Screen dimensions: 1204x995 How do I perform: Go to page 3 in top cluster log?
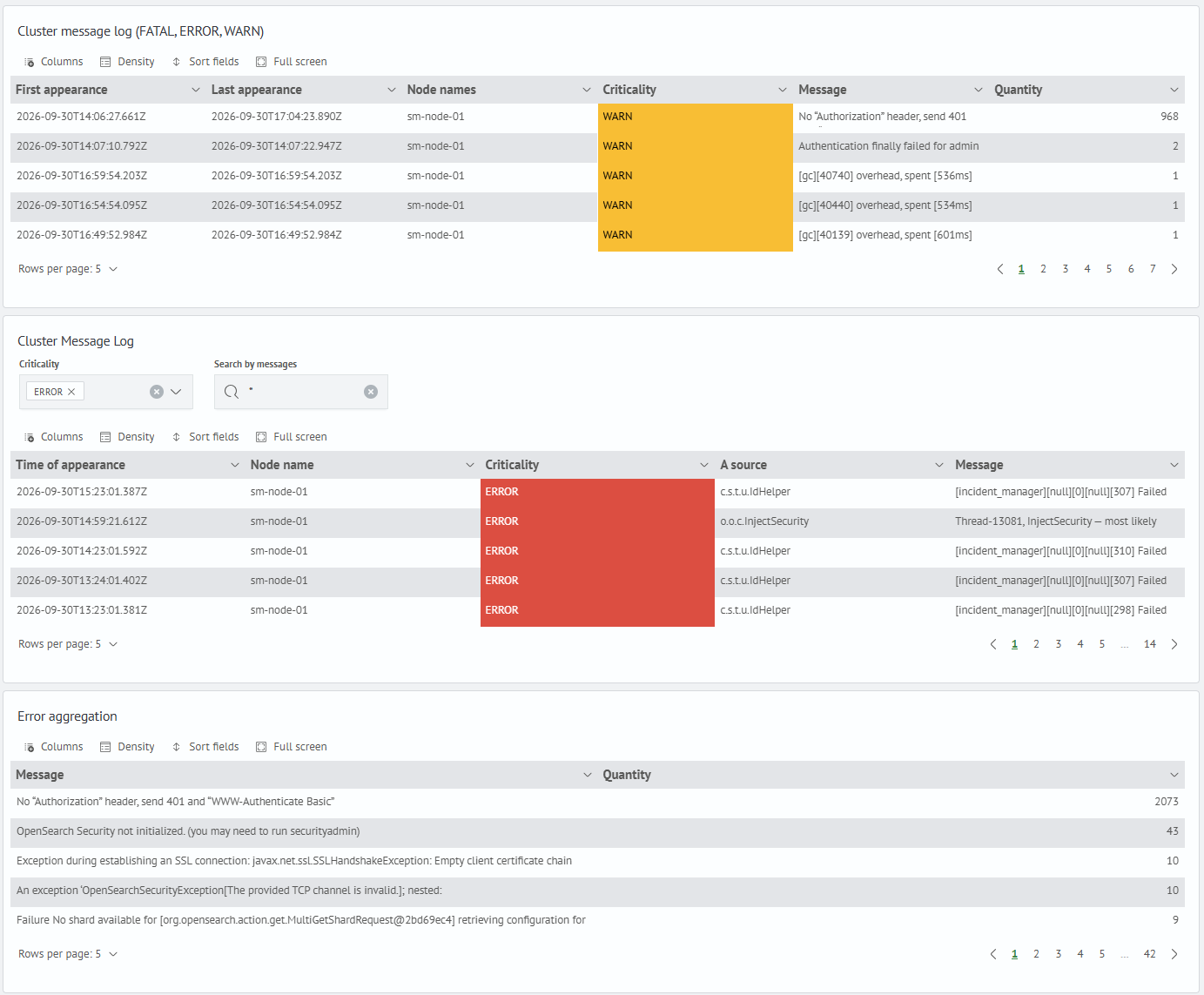[1066, 269]
